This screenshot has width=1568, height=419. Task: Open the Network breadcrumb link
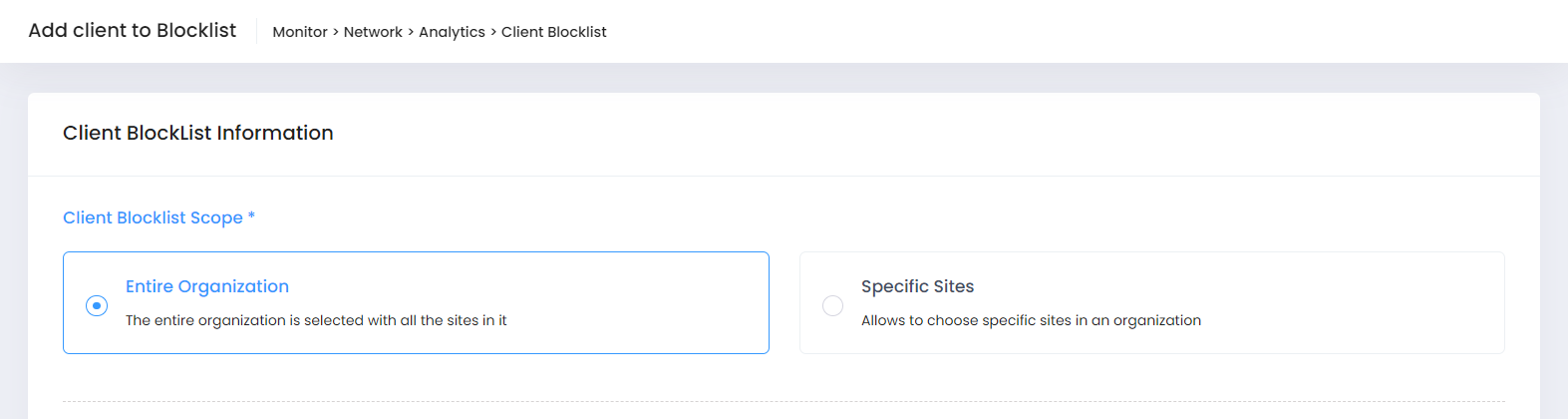[373, 32]
